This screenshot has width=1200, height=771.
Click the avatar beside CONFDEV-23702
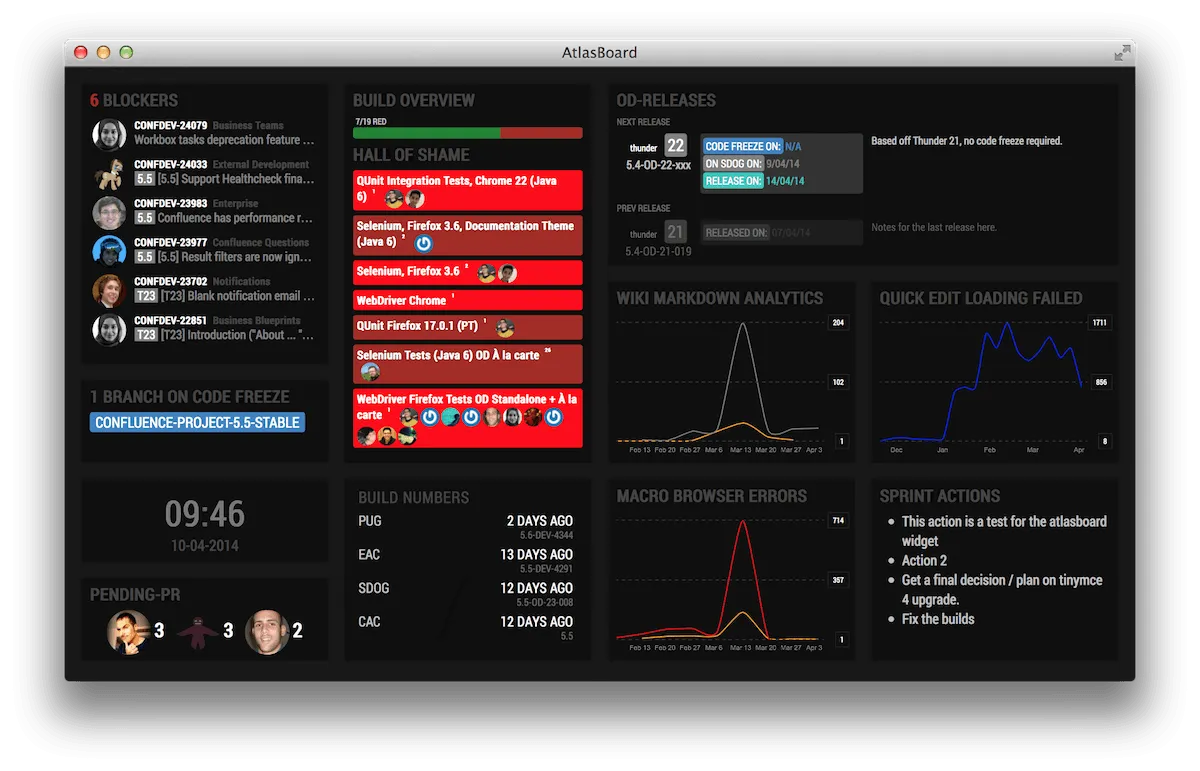click(109, 290)
